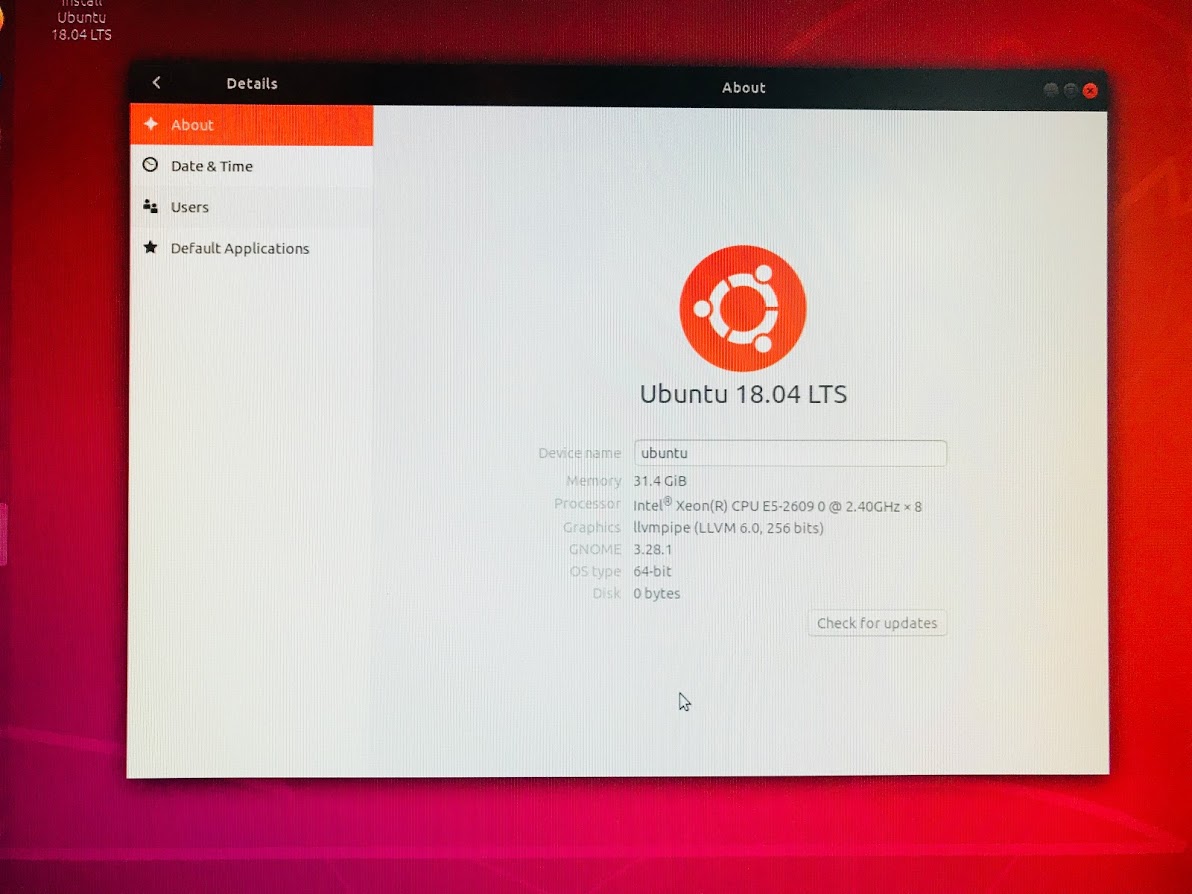The image size is (1192, 894).
Task: Click the 64-bit OS type value
Action: 652,571
